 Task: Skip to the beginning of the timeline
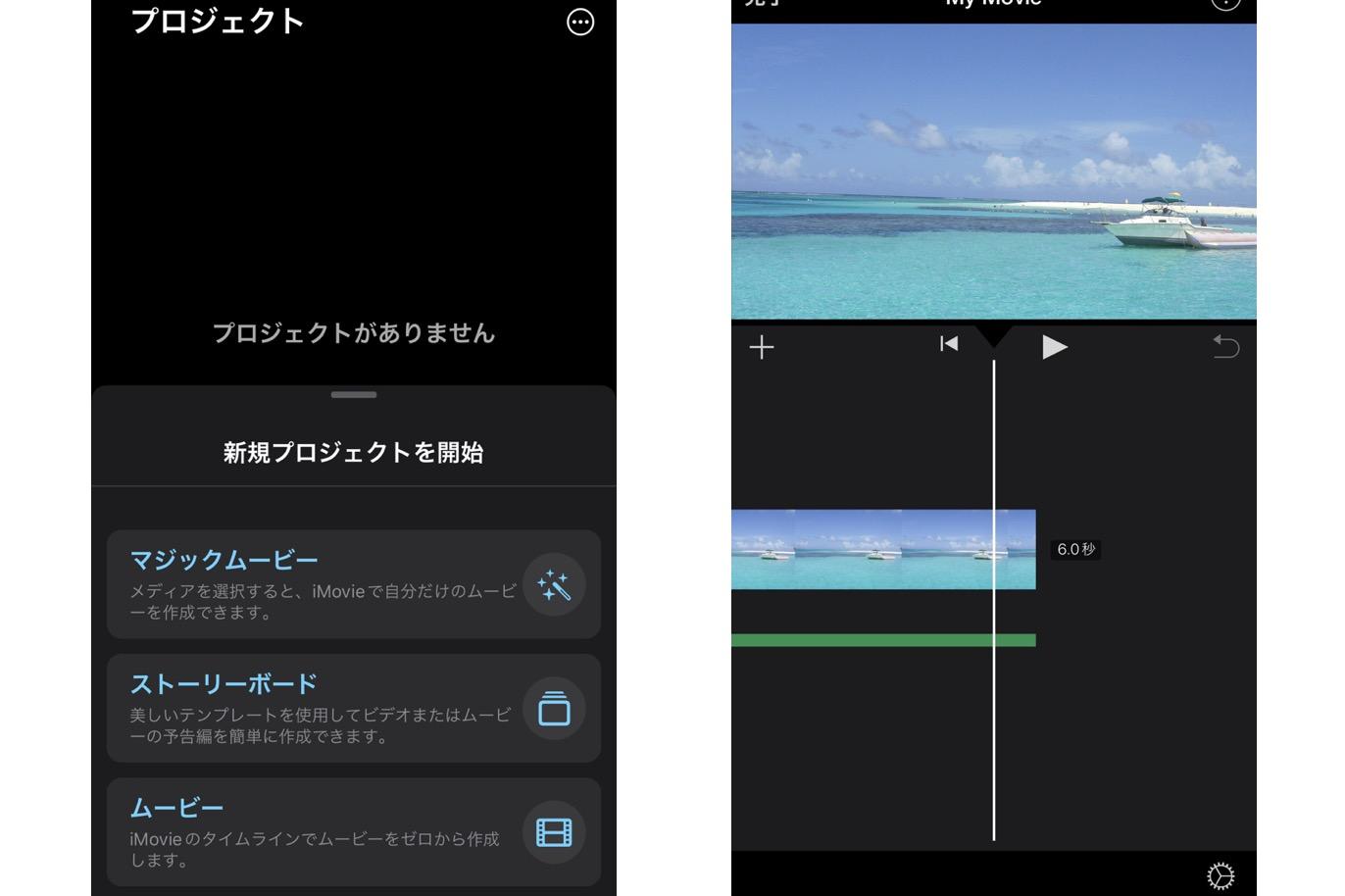pyautogui.click(x=949, y=343)
